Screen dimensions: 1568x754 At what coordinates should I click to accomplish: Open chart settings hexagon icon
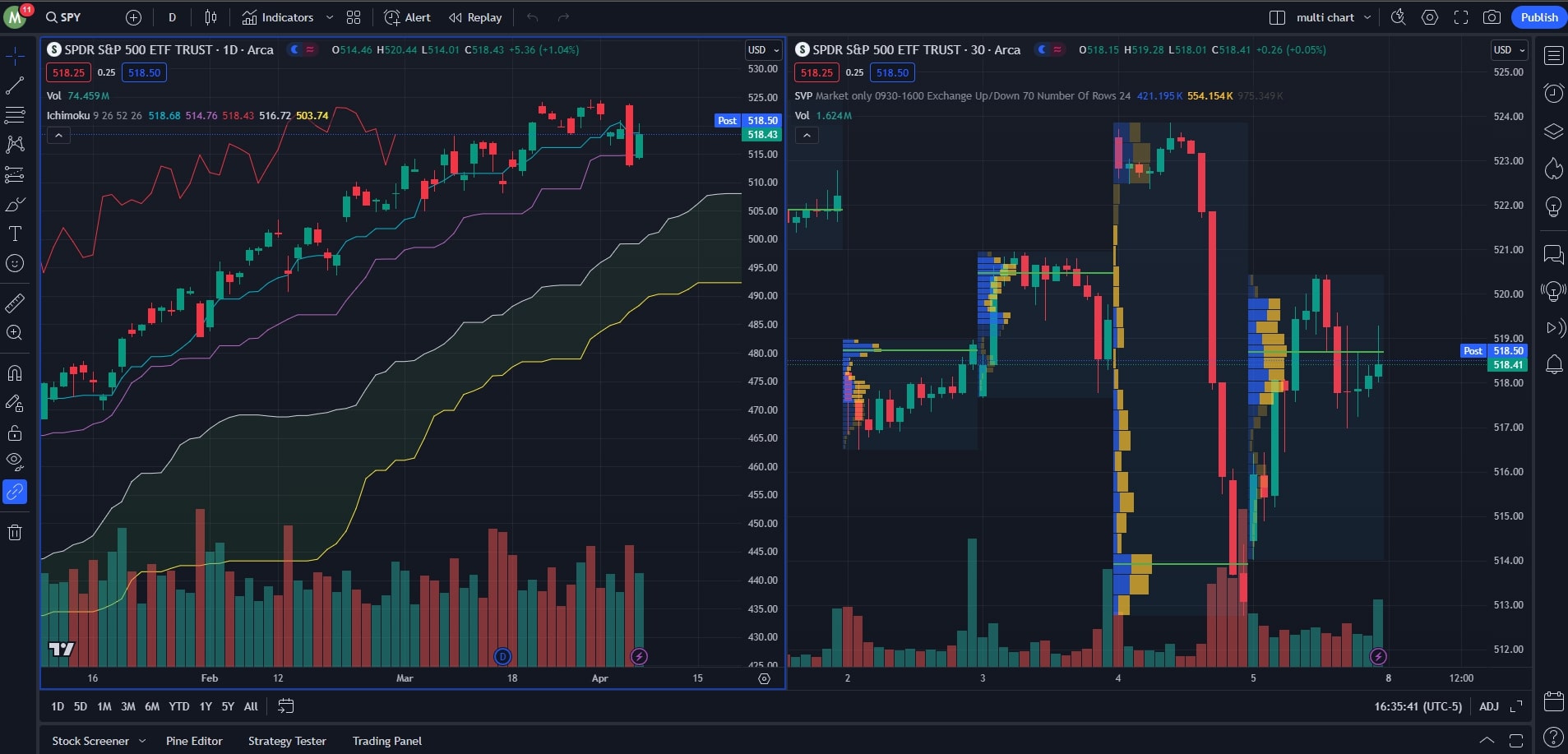pos(1430,17)
